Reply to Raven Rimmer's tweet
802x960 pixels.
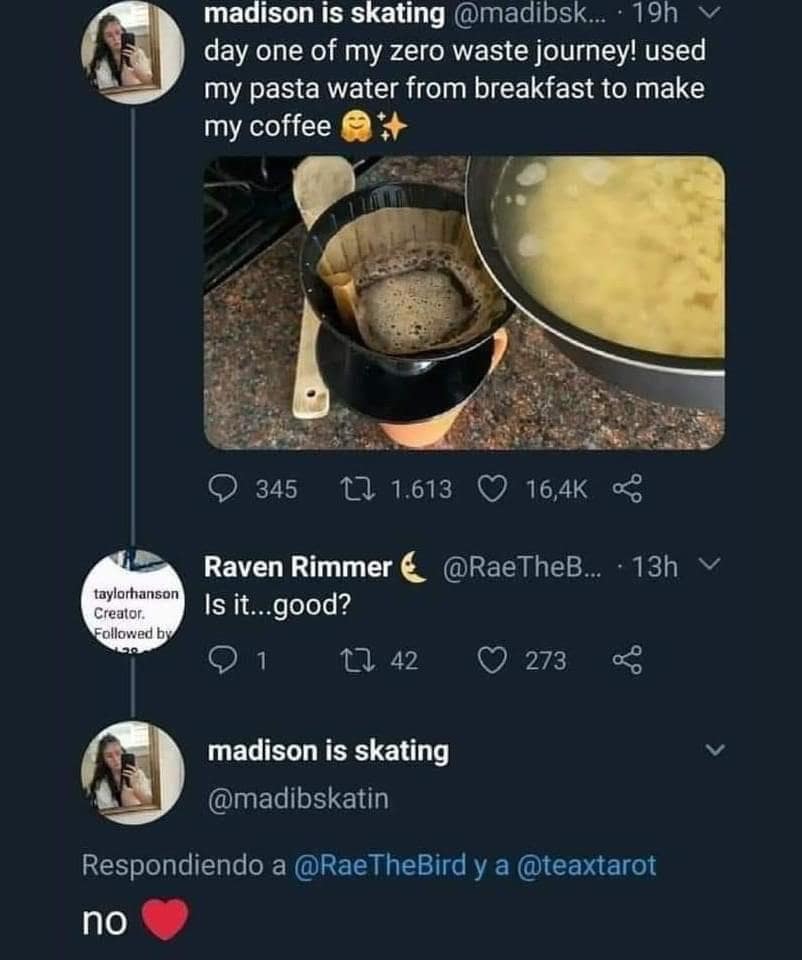pyautogui.click(x=221, y=661)
